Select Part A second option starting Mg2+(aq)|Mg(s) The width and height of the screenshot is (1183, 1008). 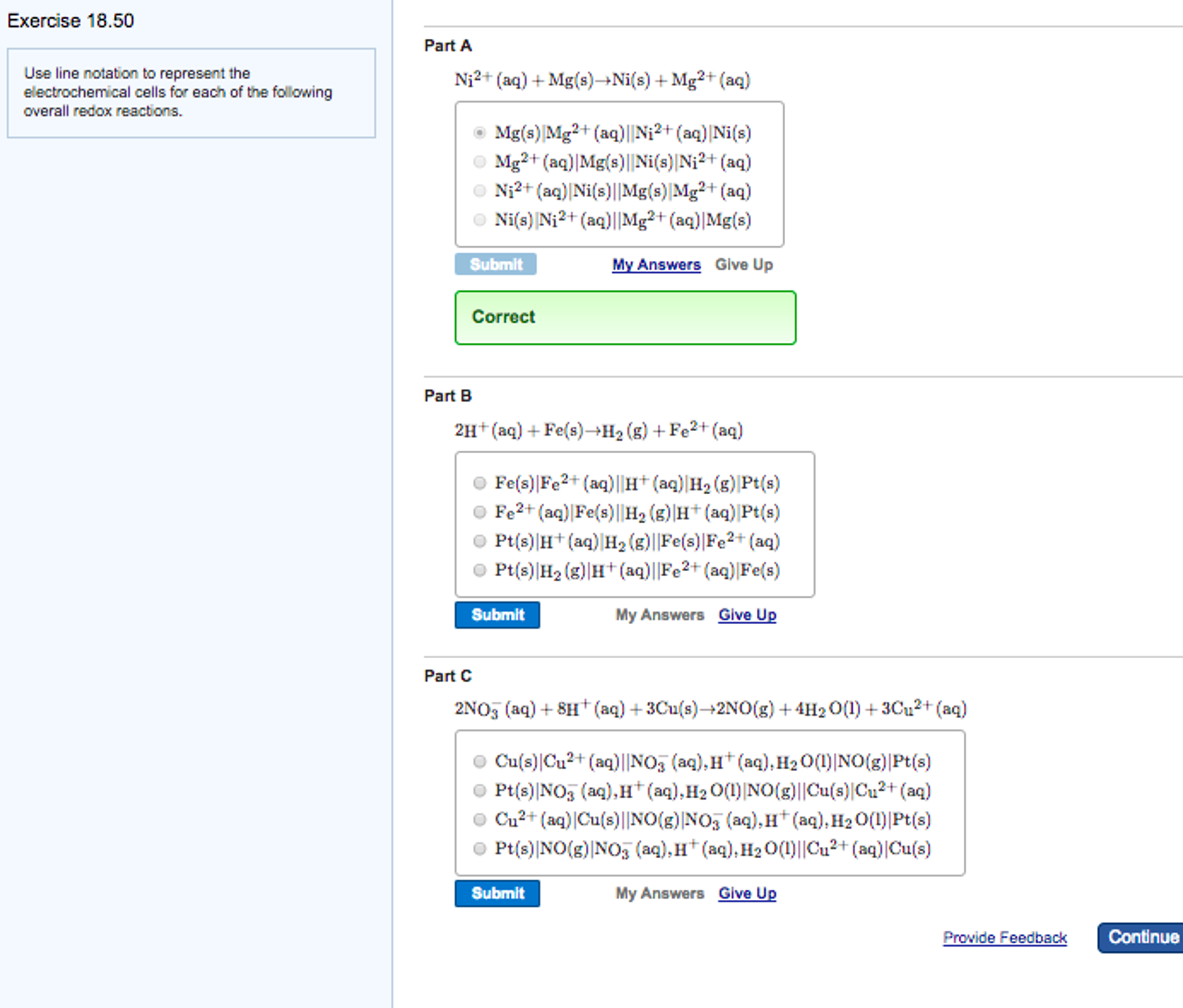(479, 162)
